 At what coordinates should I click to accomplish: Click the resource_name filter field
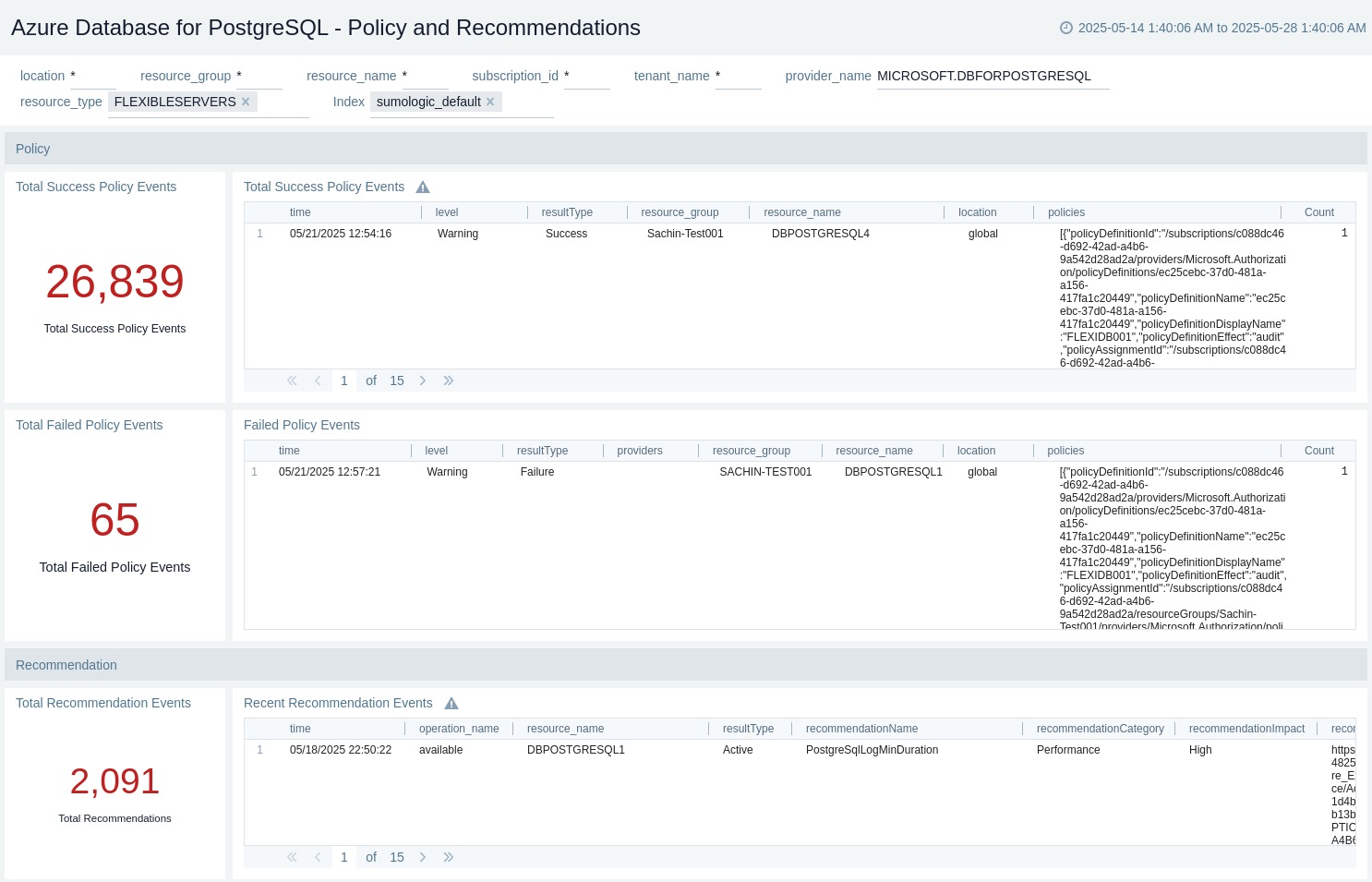(426, 77)
